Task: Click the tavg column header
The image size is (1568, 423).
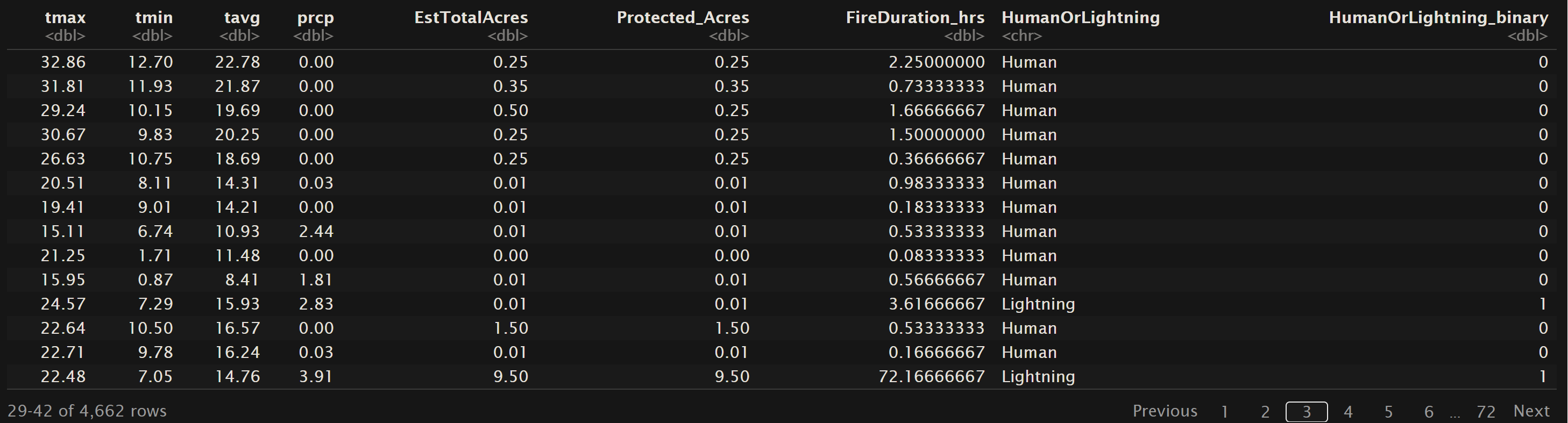Action: [x=241, y=18]
